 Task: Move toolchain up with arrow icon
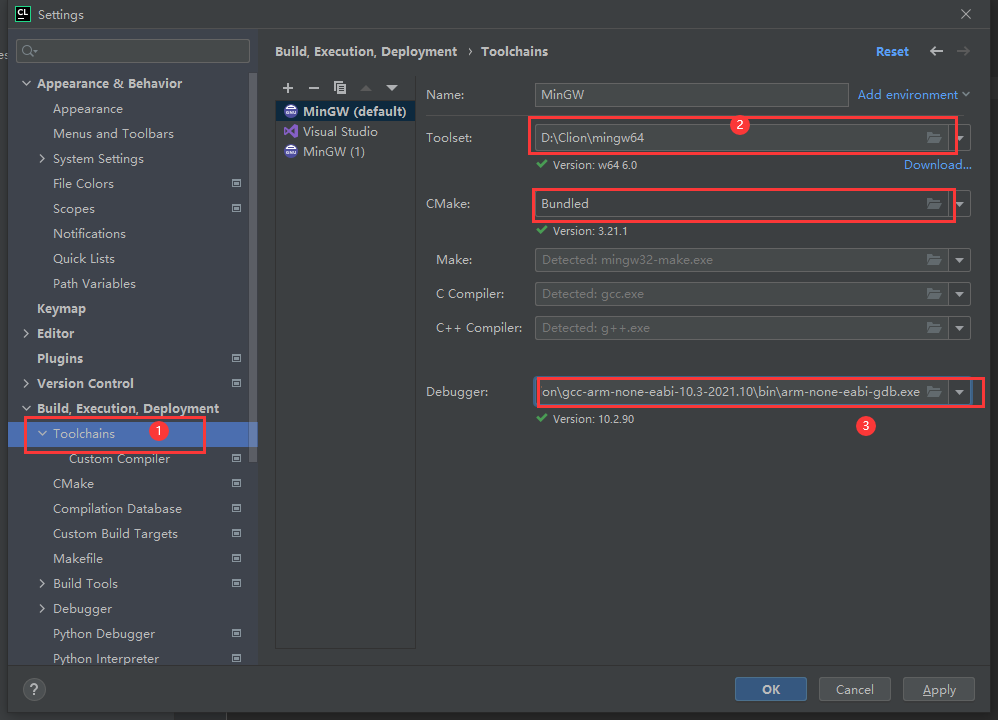pyautogui.click(x=366, y=88)
